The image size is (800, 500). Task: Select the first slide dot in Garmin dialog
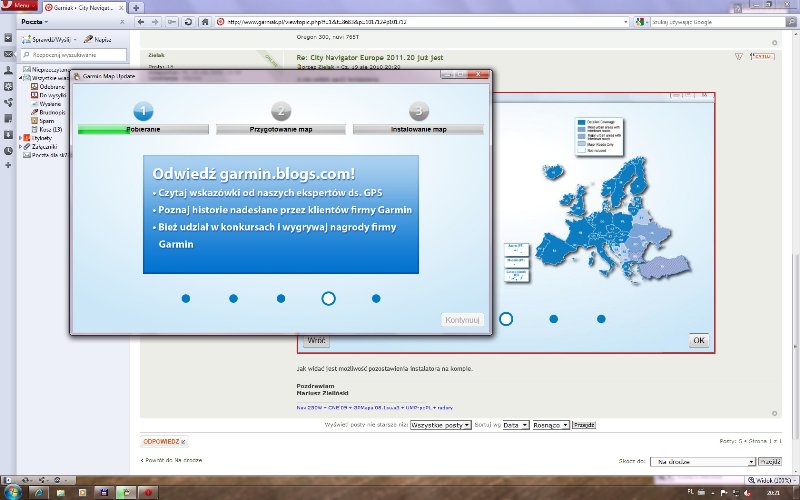point(186,298)
